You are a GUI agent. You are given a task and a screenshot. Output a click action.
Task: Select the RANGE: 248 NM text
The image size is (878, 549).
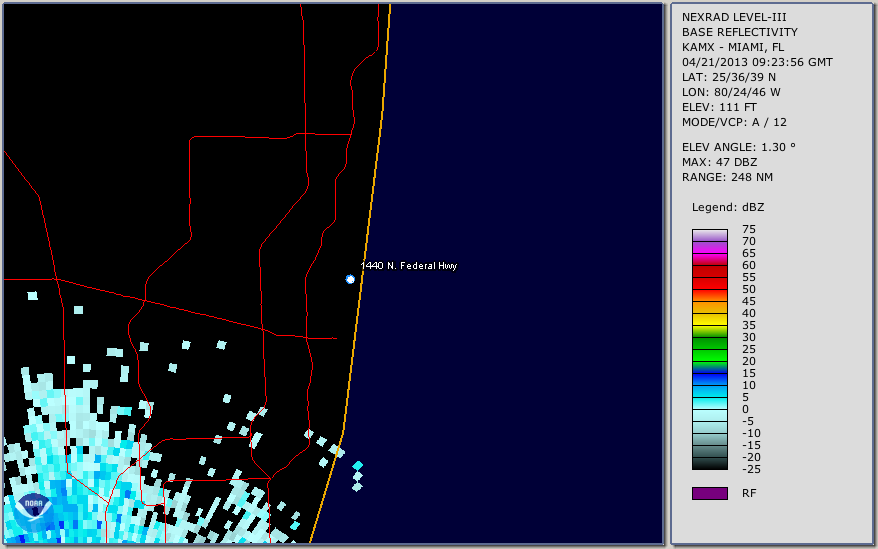pyautogui.click(x=727, y=177)
